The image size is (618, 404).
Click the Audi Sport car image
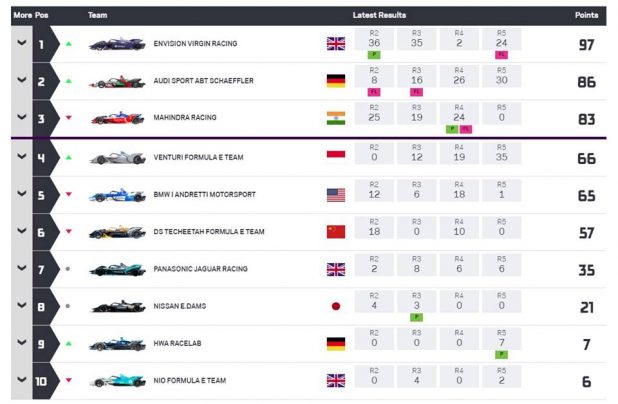(116, 81)
